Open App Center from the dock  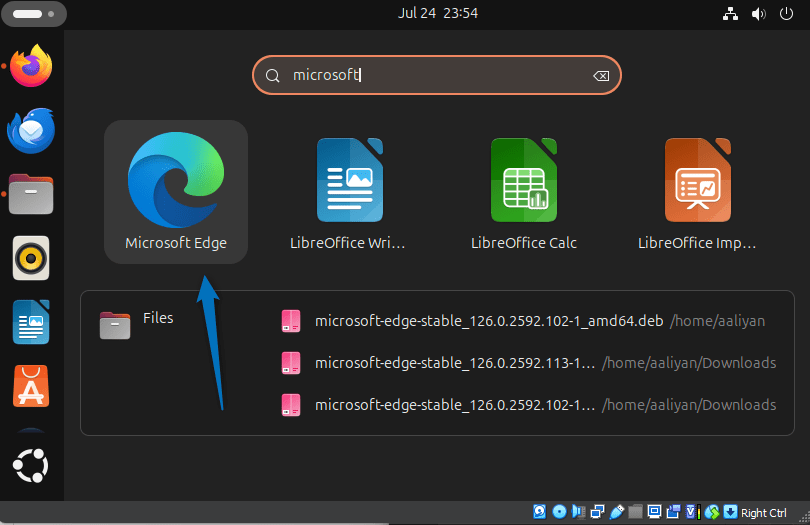pos(31,386)
